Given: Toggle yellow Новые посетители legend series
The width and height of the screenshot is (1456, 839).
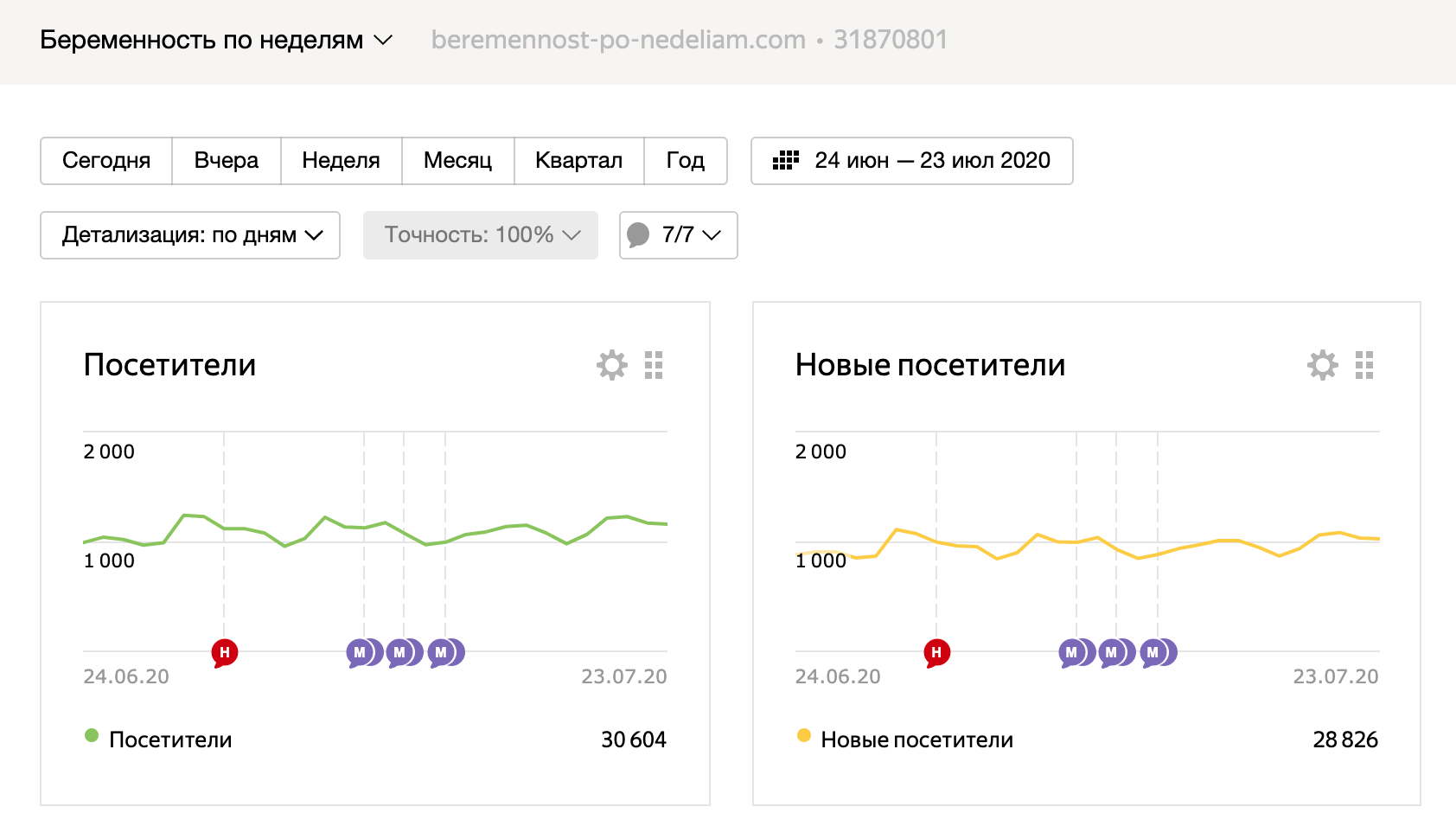Looking at the screenshot, I should pos(804,736).
